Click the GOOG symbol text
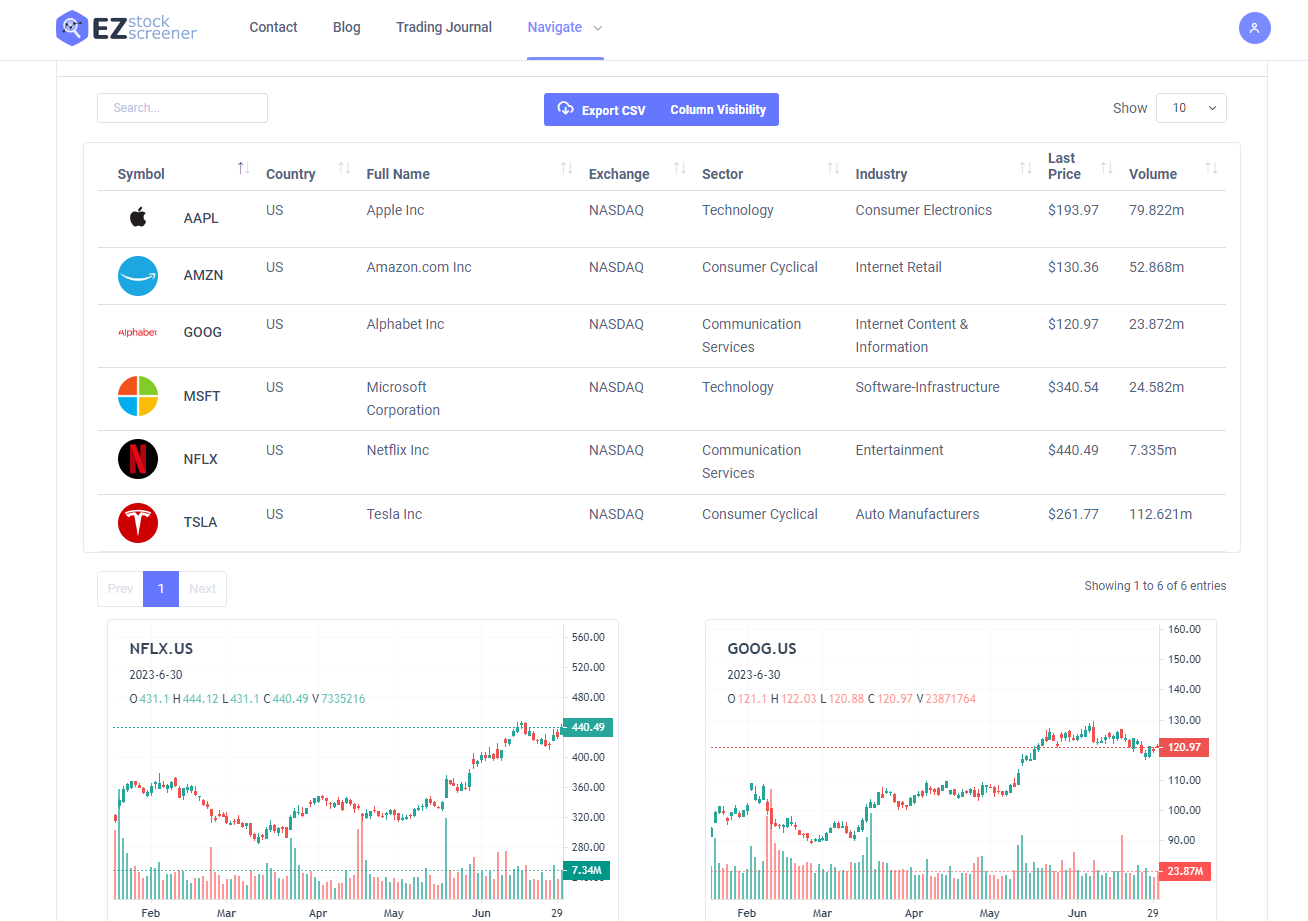The width and height of the screenshot is (1308, 921). pos(203,332)
